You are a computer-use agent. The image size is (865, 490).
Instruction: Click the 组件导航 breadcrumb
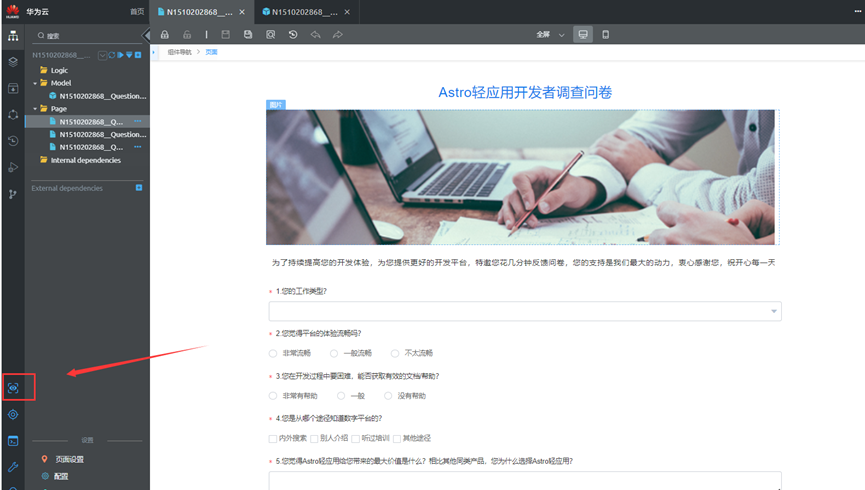pos(179,52)
